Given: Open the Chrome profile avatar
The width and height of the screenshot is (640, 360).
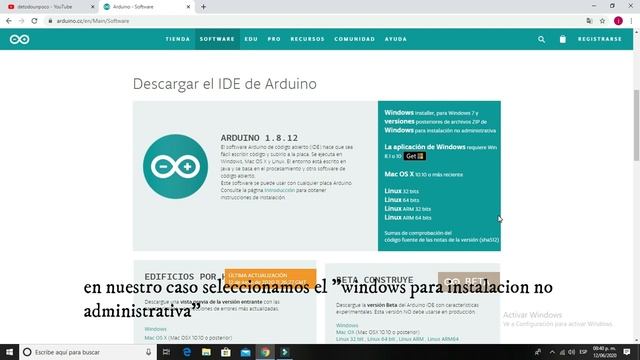Looking at the screenshot, I should point(618,21).
